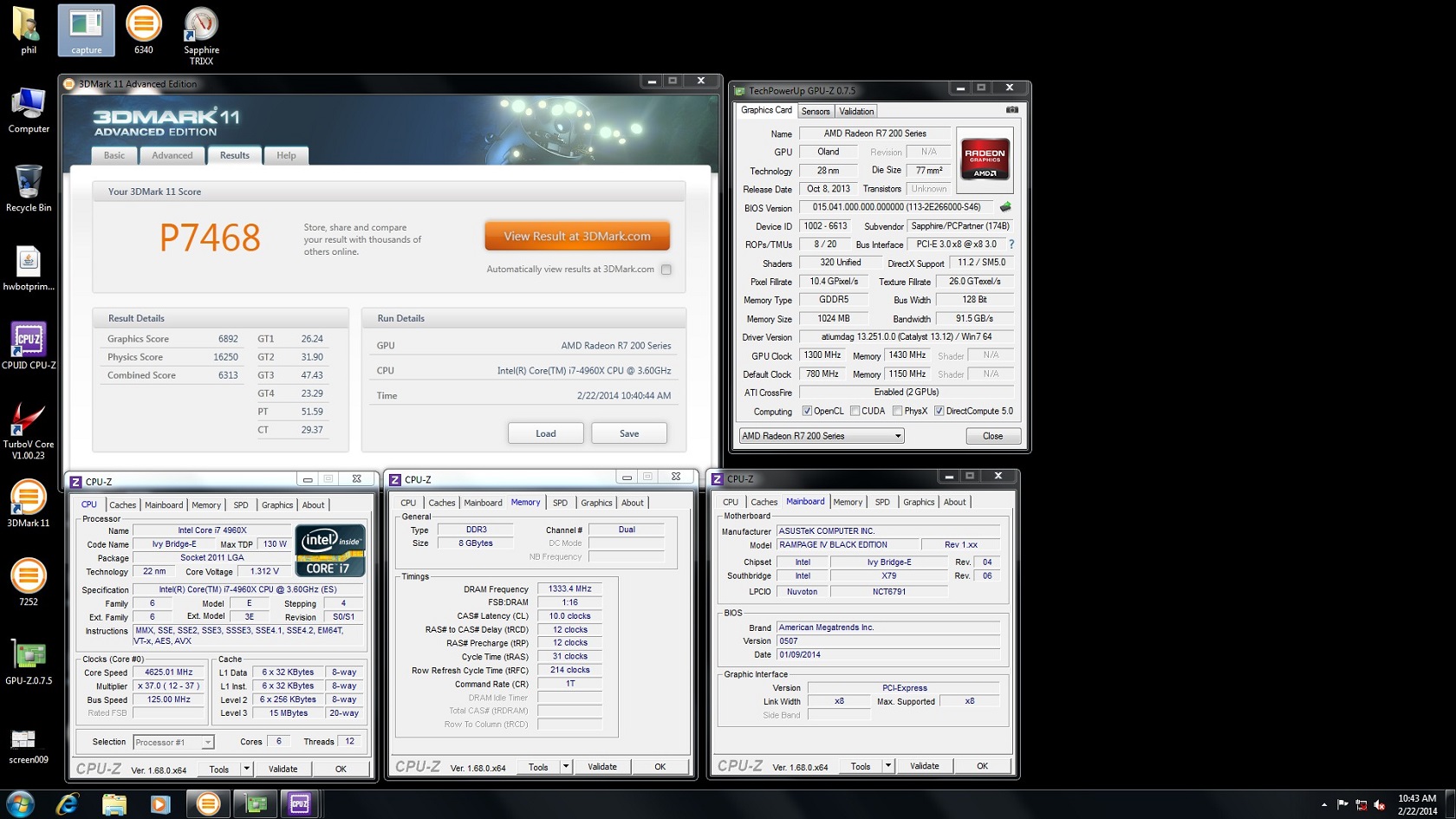Open the Recycle Bin

point(29,188)
